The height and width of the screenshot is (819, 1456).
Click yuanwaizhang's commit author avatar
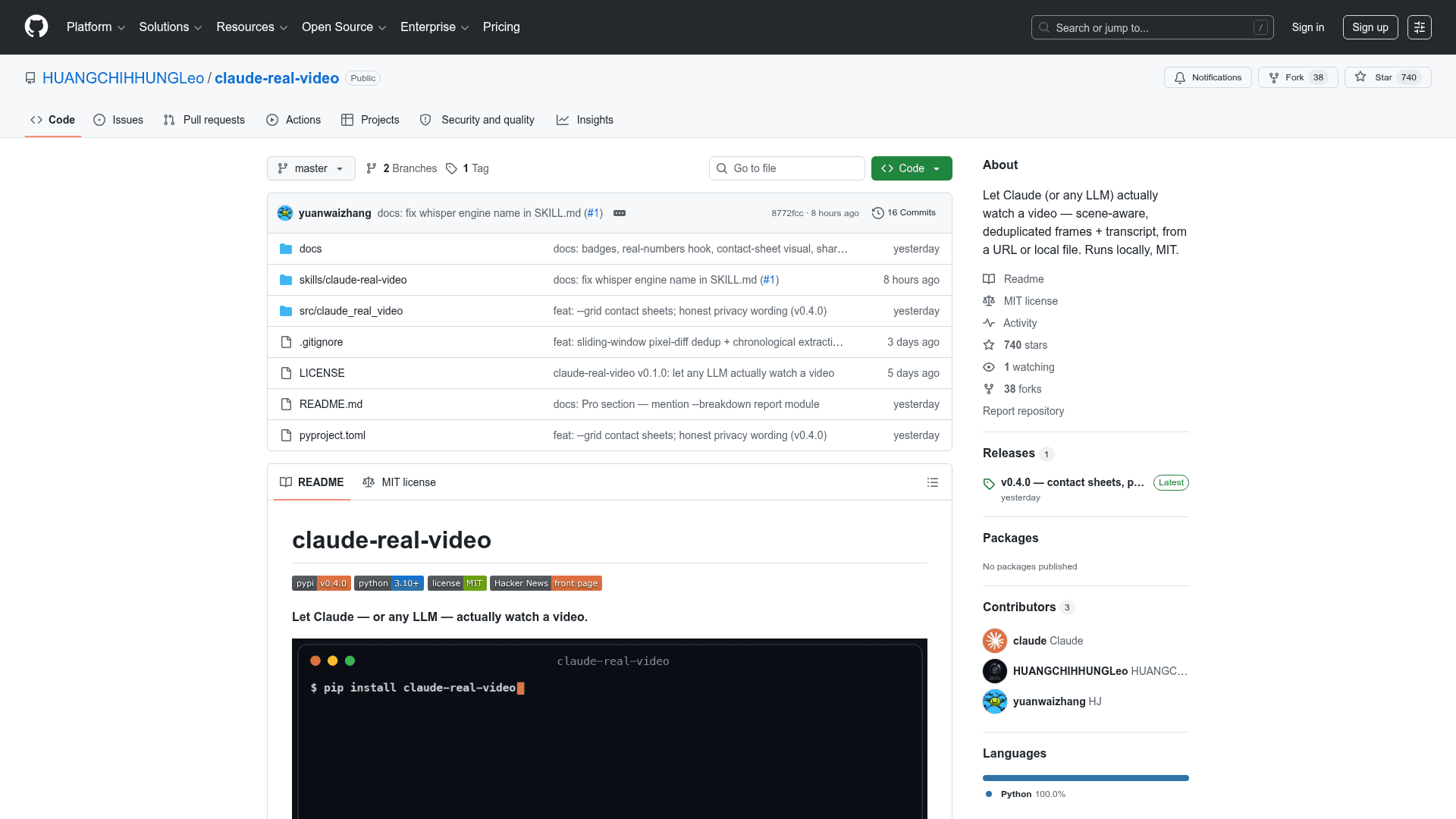[x=285, y=213]
